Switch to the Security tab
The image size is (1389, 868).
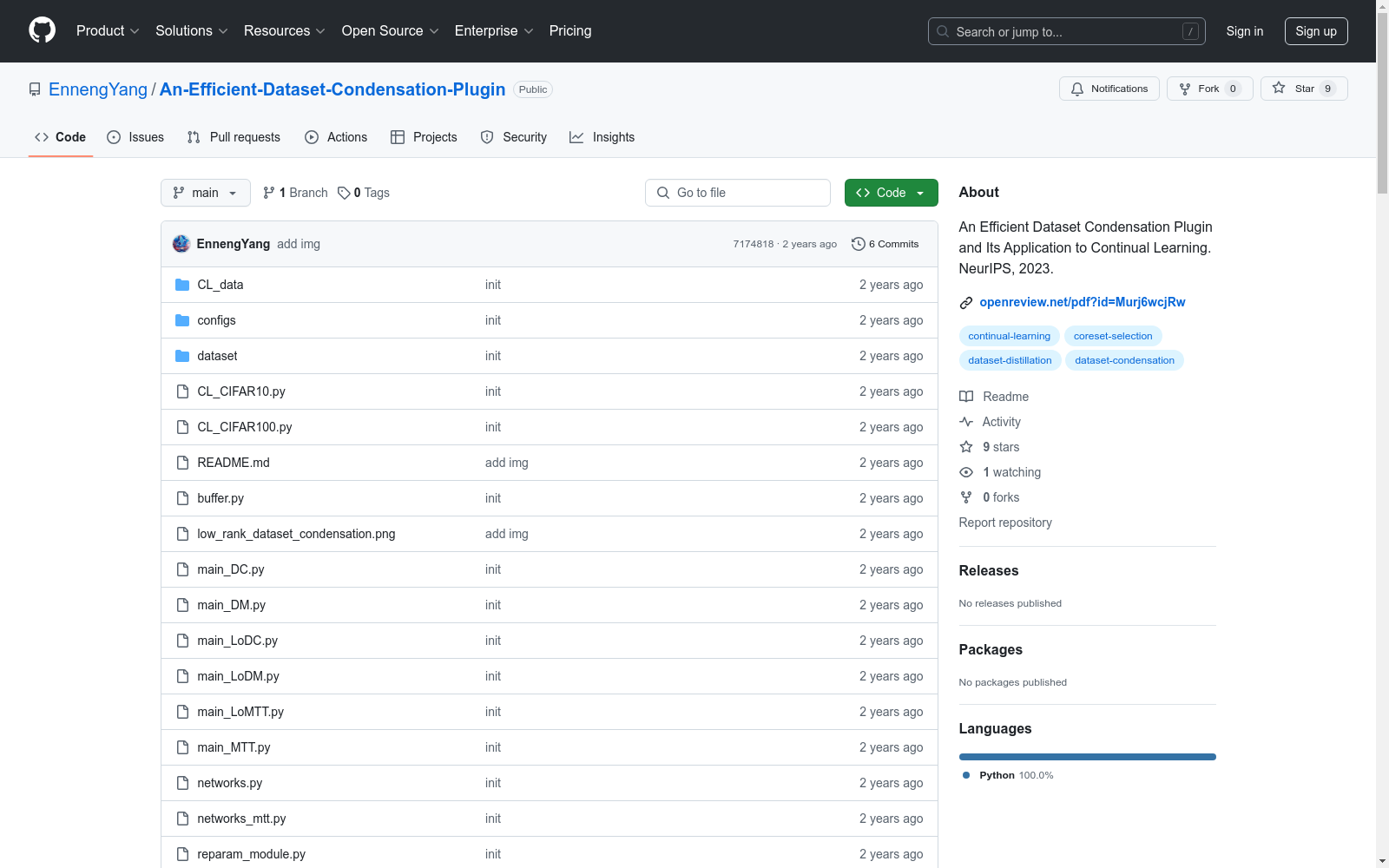coord(514,137)
